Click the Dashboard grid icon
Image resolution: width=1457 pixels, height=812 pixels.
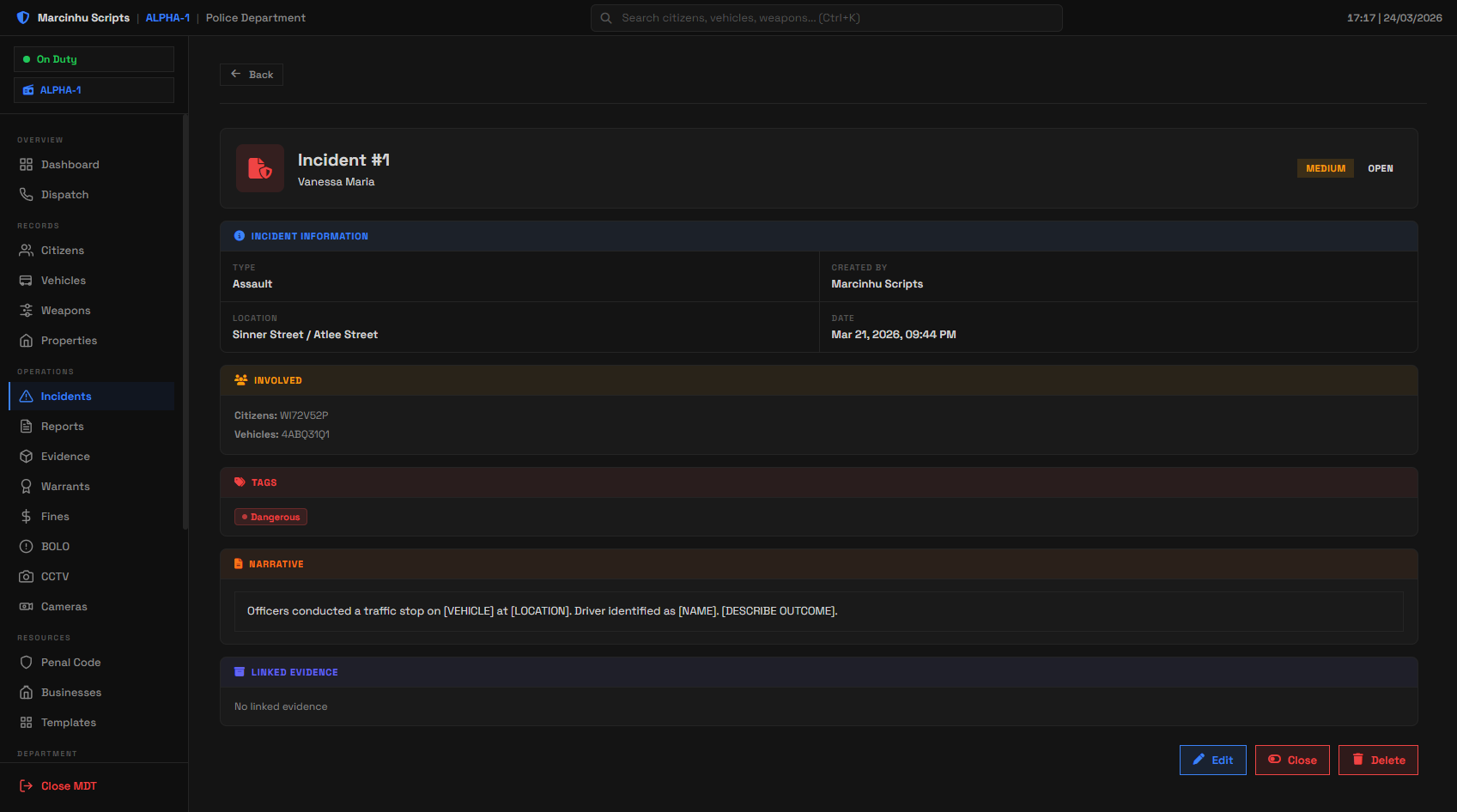coord(26,165)
